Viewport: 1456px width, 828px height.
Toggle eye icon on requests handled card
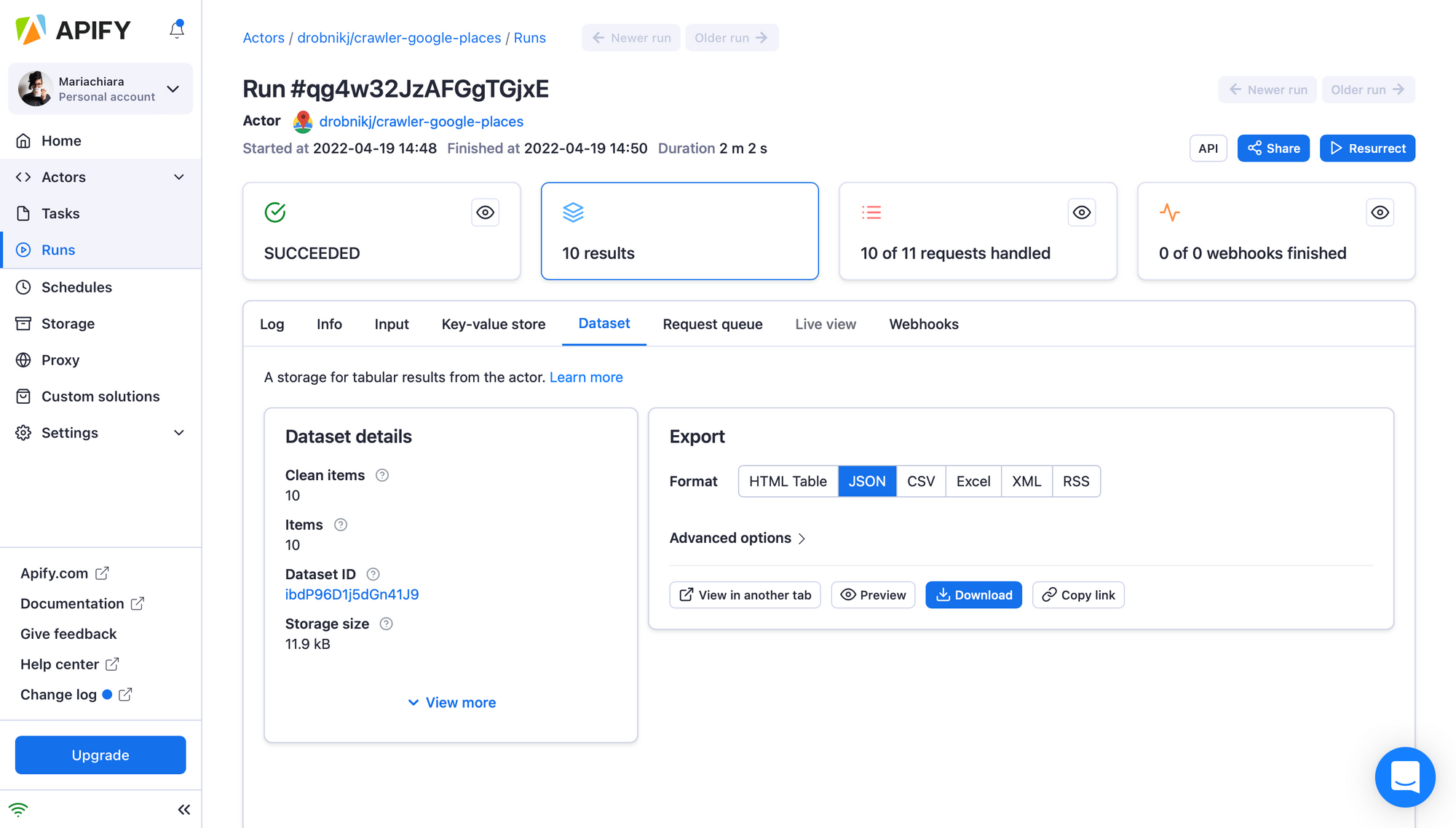pos(1082,212)
